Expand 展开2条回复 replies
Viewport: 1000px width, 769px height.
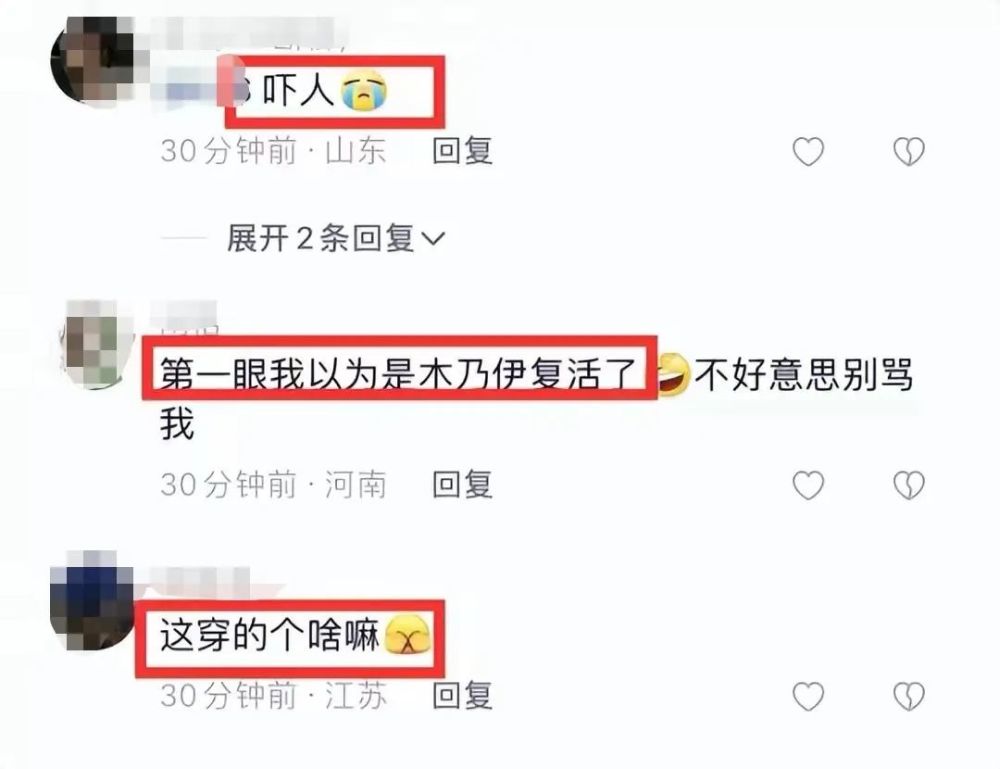tap(335, 238)
